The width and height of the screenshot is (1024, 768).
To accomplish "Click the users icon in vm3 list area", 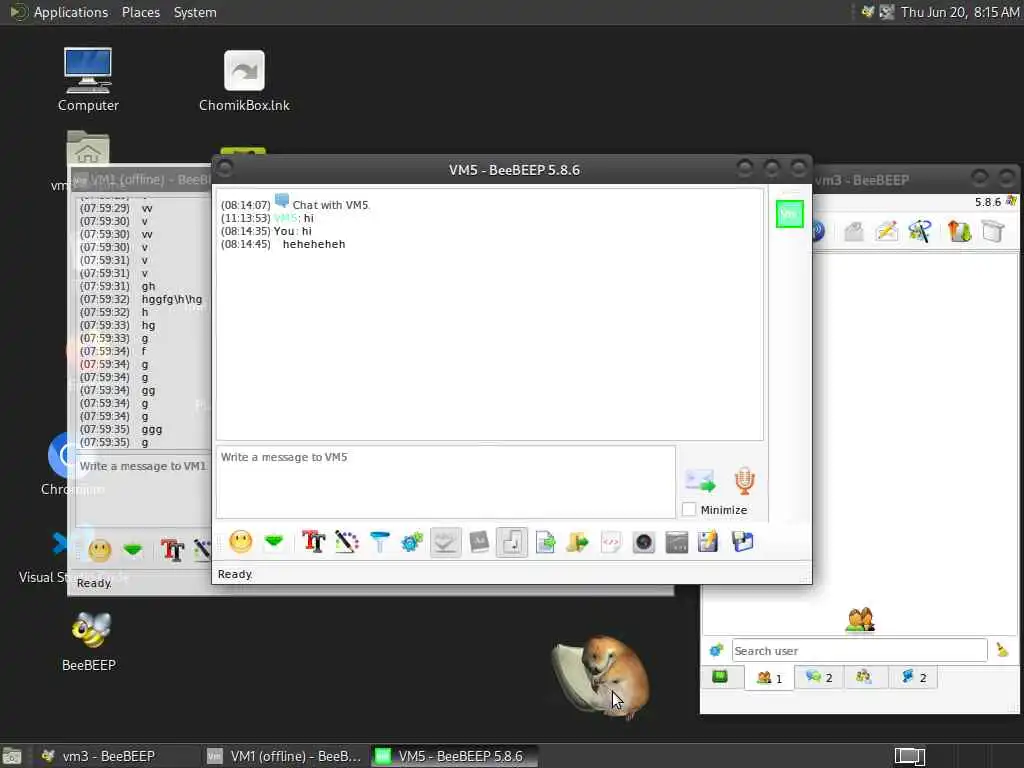I will 860,619.
